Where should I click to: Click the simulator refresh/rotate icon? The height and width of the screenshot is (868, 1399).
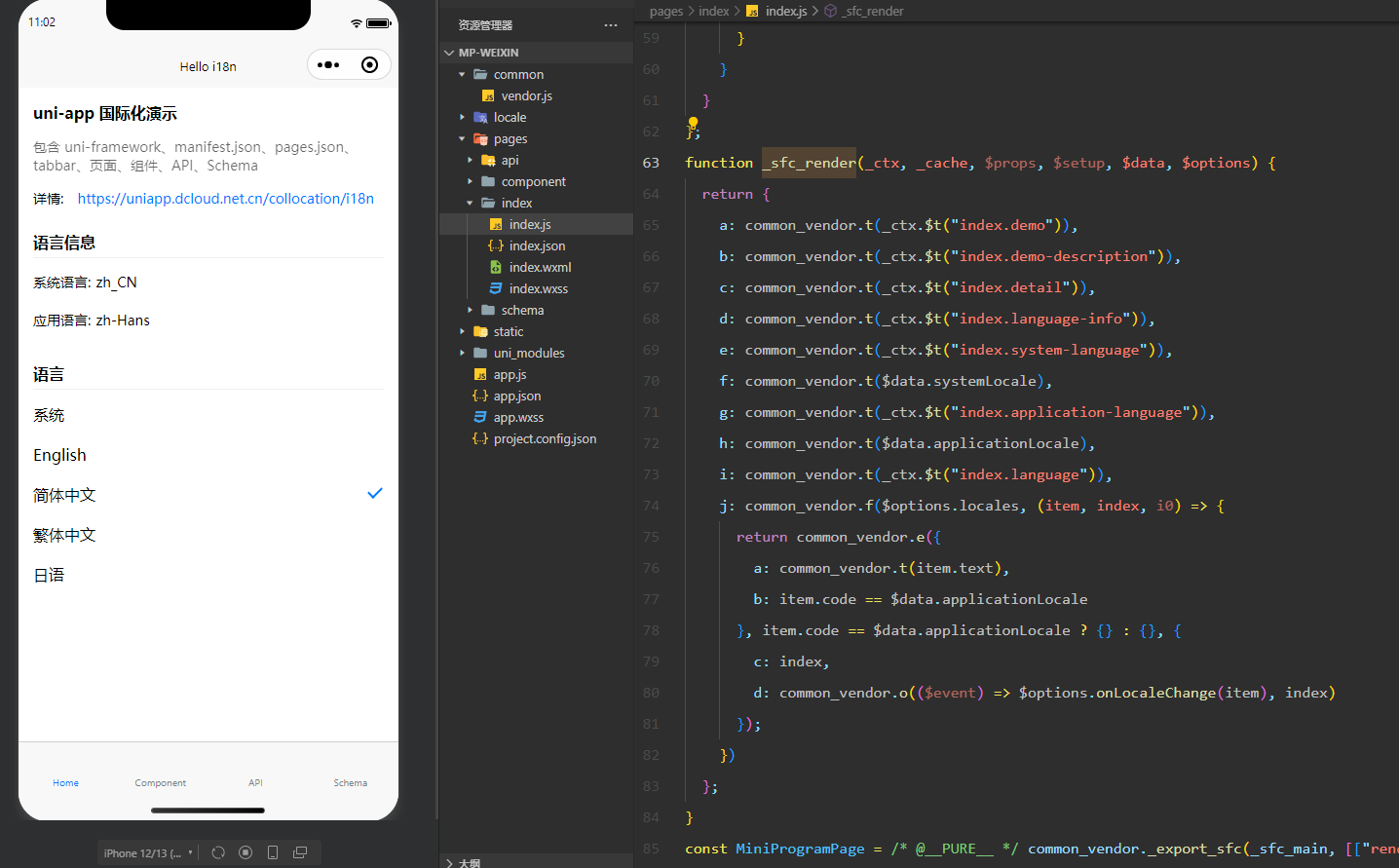click(218, 852)
